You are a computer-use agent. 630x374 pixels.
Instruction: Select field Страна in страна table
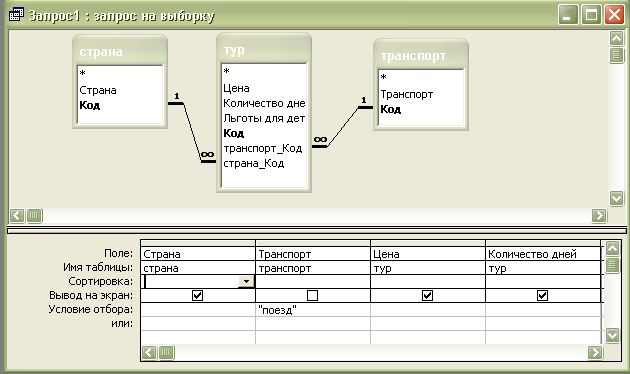98,90
